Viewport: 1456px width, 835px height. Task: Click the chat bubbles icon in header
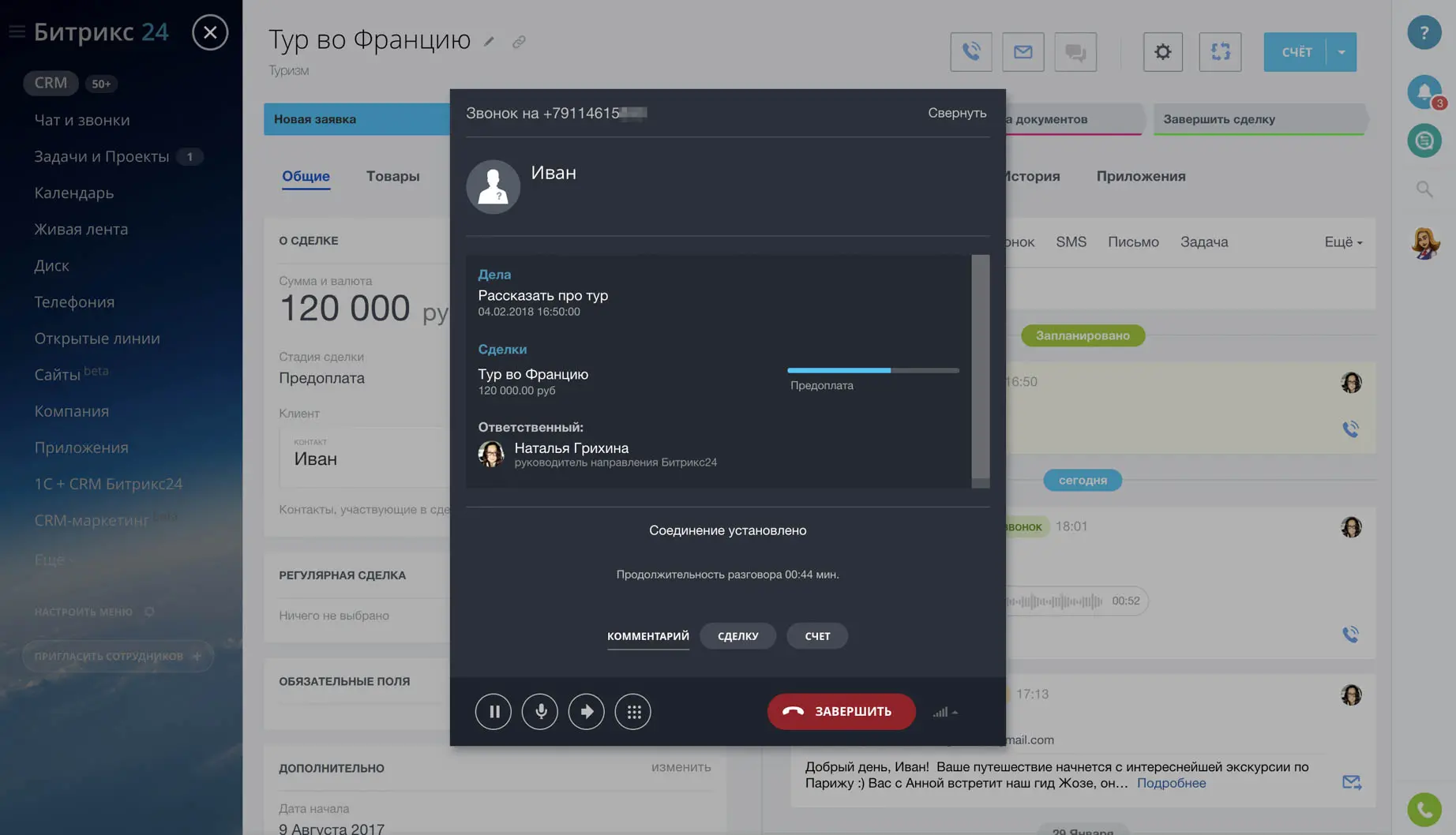click(1075, 52)
